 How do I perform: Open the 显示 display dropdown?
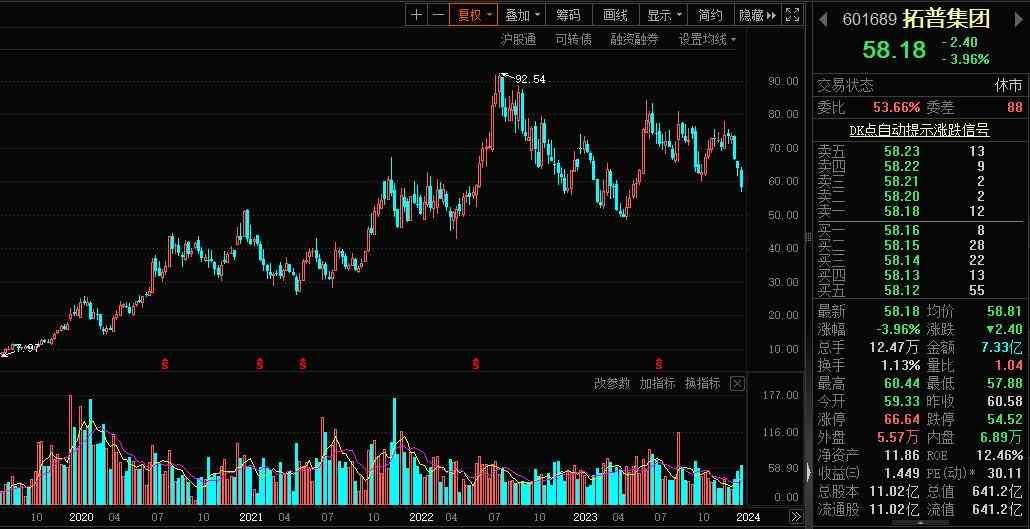(x=665, y=15)
